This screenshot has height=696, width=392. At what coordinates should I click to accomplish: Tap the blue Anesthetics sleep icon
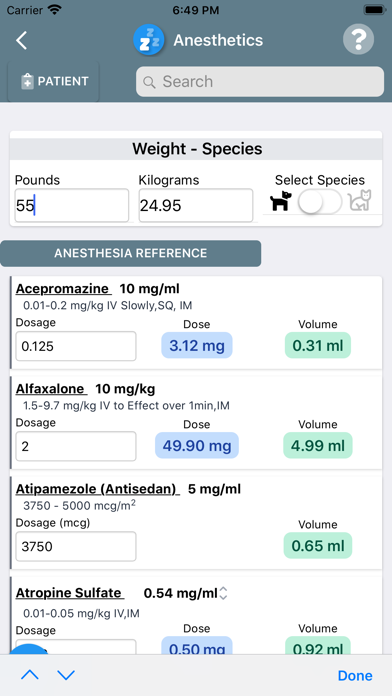coord(149,40)
